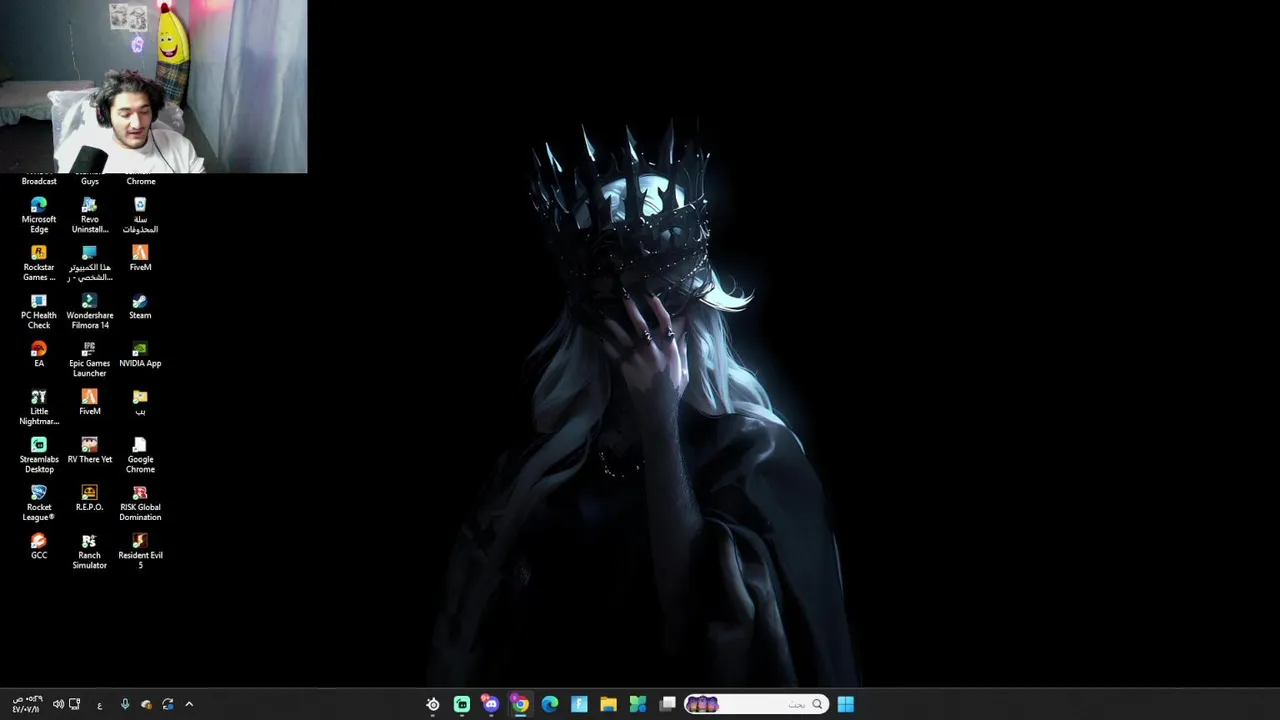Open File Explorer from the taskbar

(608, 704)
